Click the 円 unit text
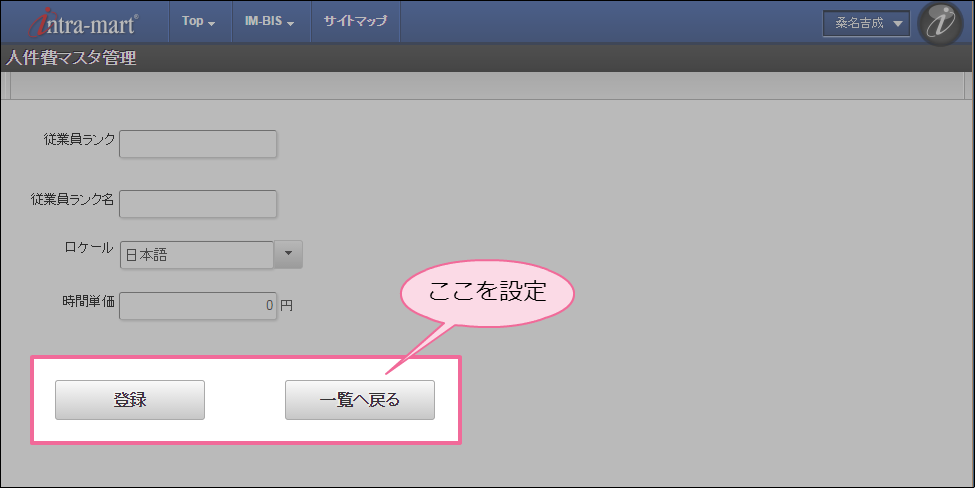 [286, 306]
